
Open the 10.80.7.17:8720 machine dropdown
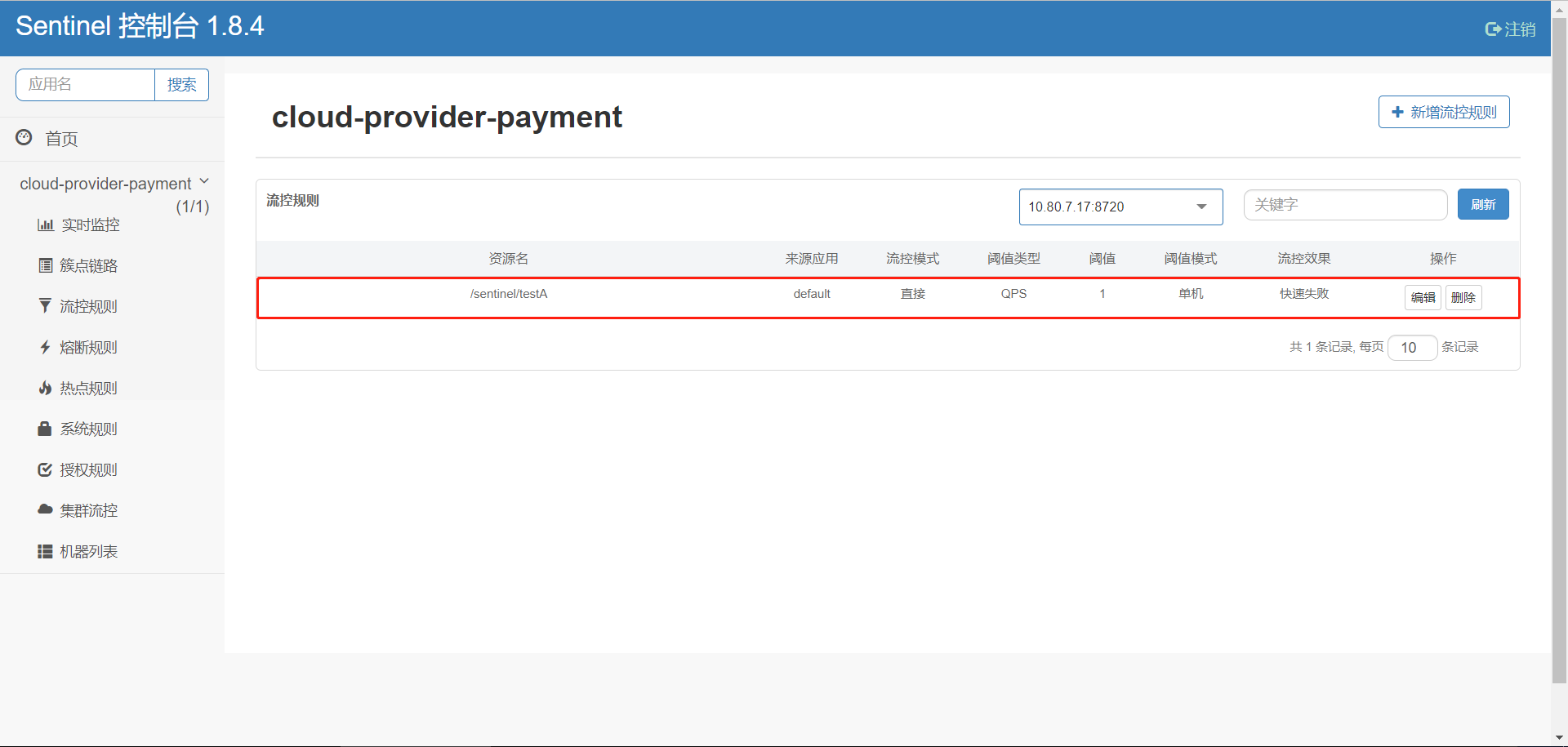click(x=1120, y=207)
